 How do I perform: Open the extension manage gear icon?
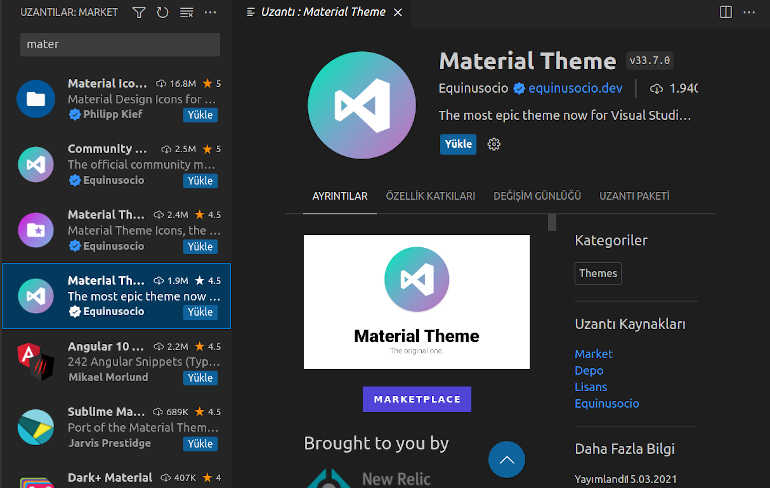point(494,144)
